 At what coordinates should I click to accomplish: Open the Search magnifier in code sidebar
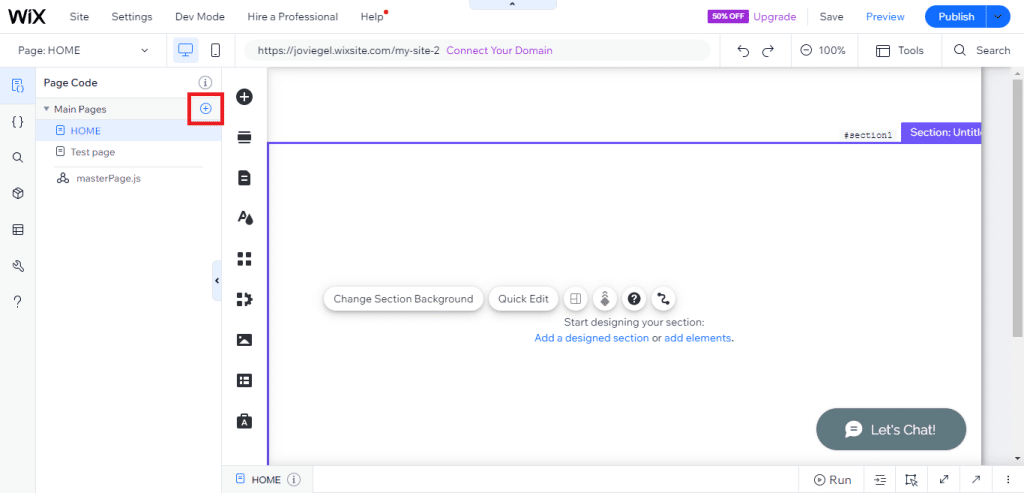[18, 157]
